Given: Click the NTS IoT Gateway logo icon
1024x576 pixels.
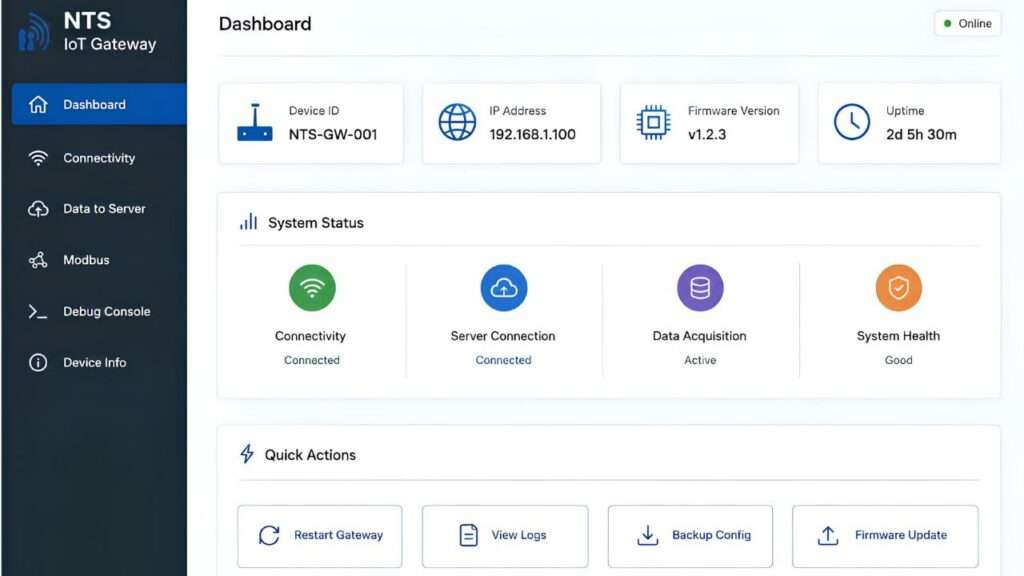Looking at the screenshot, I should (x=34, y=32).
